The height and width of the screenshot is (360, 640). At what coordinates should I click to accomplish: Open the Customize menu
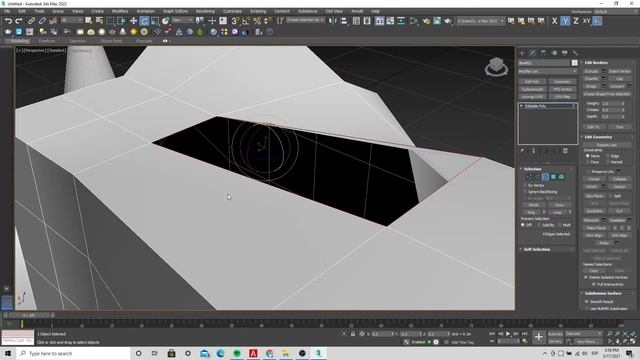coord(232,11)
